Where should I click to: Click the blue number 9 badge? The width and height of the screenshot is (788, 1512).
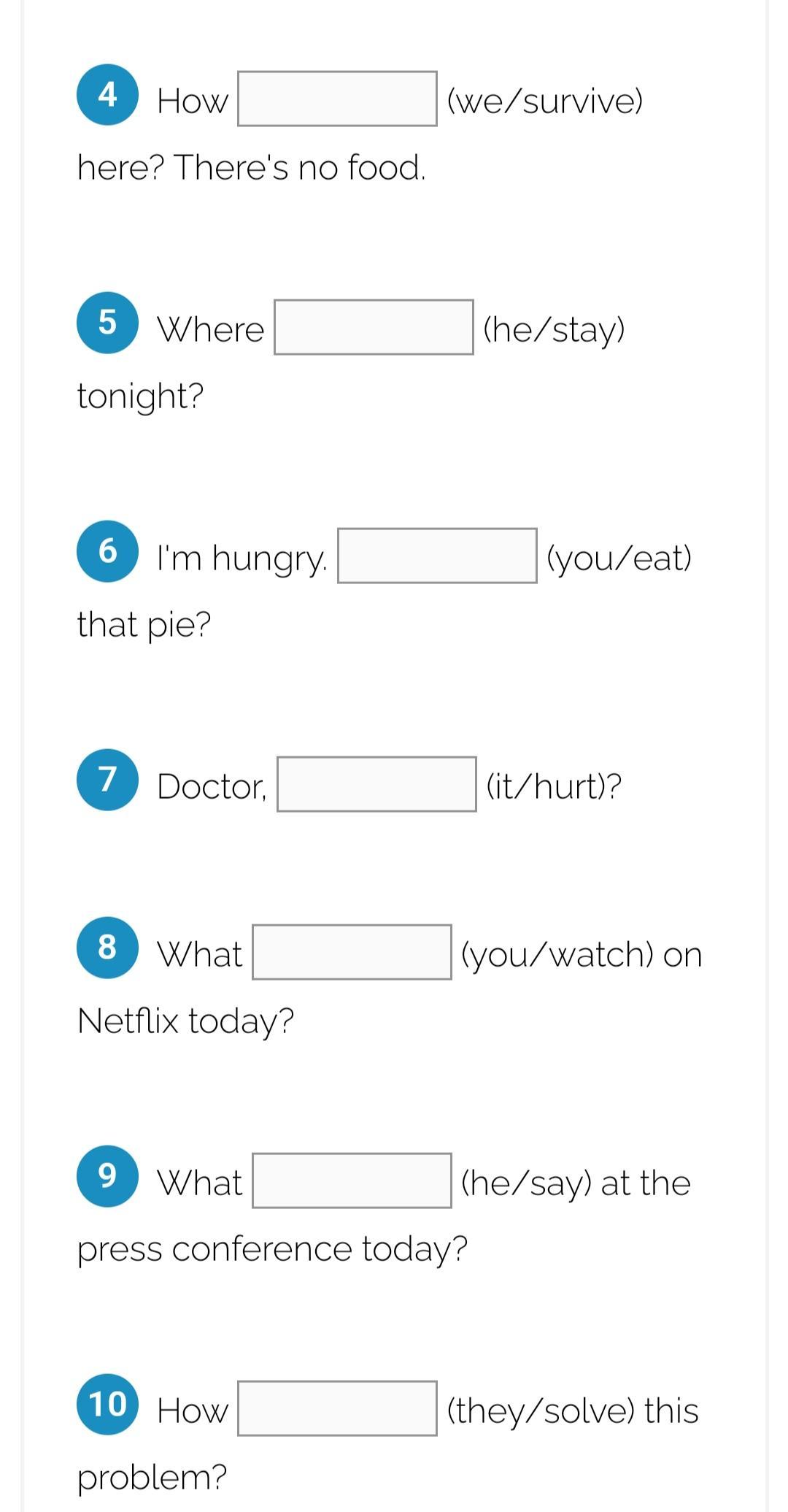[x=107, y=1176]
